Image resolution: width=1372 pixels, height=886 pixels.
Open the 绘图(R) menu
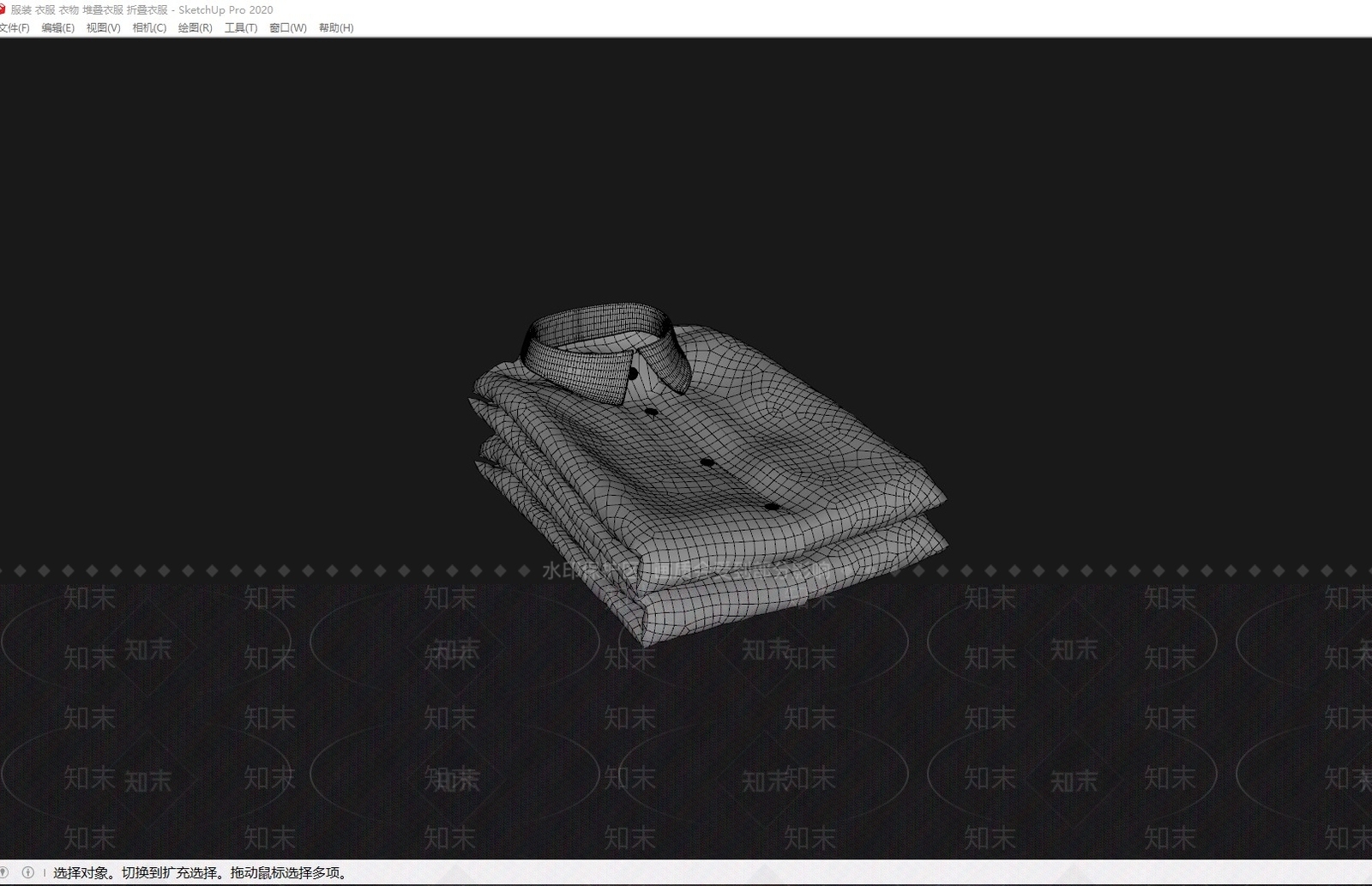(x=195, y=27)
